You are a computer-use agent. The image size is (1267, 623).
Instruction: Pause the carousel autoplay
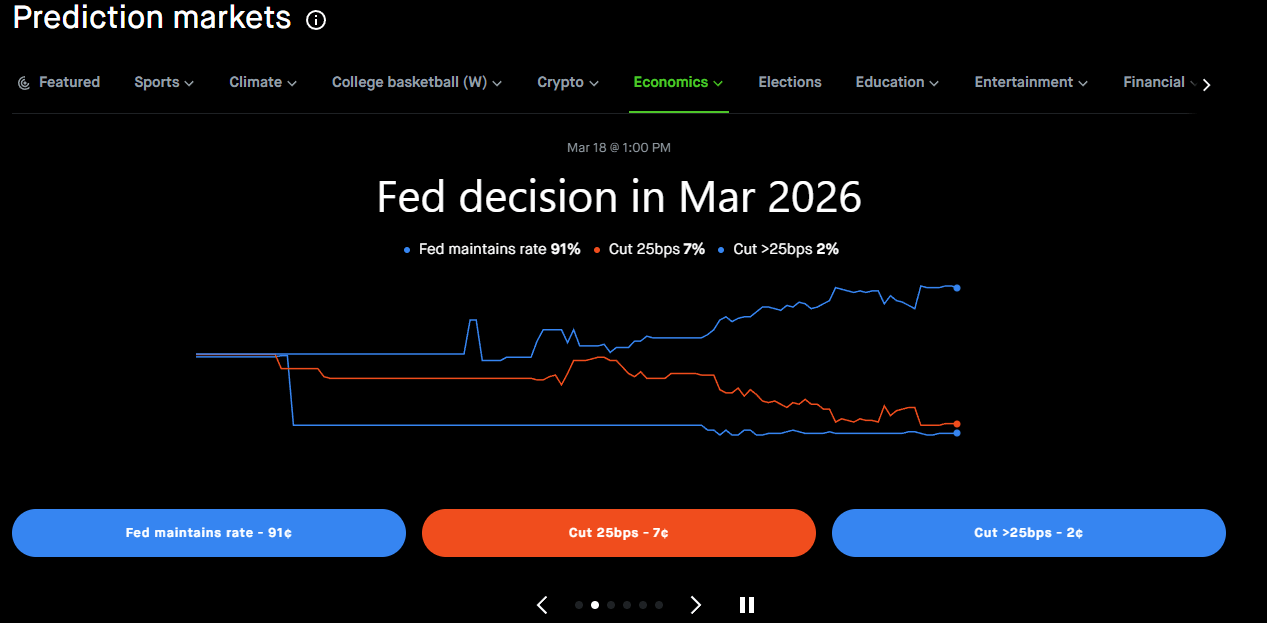tap(746, 604)
